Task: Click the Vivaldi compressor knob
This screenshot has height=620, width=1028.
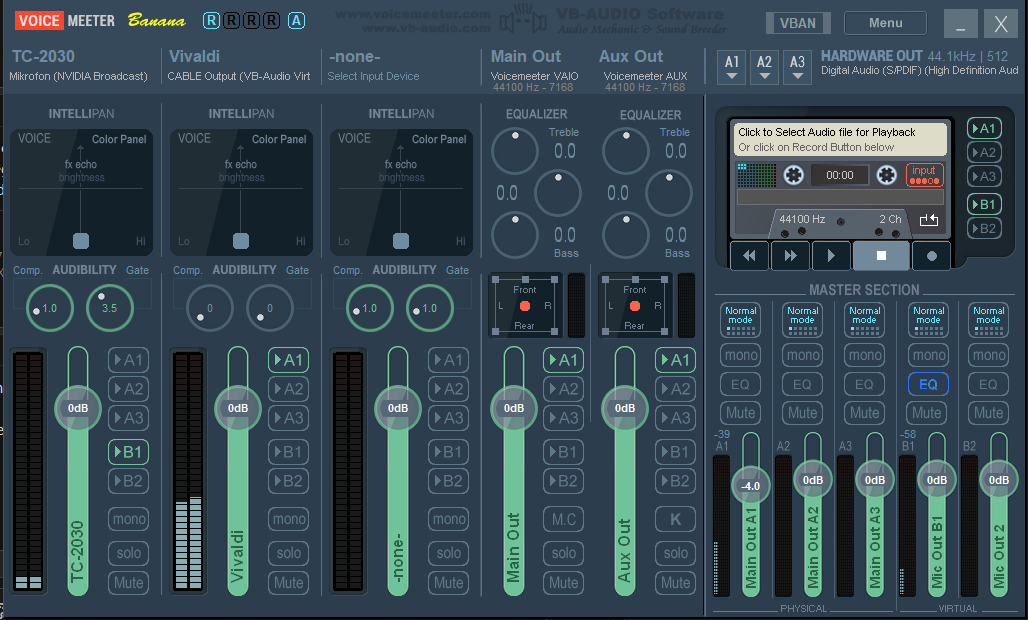Action: tap(209, 307)
